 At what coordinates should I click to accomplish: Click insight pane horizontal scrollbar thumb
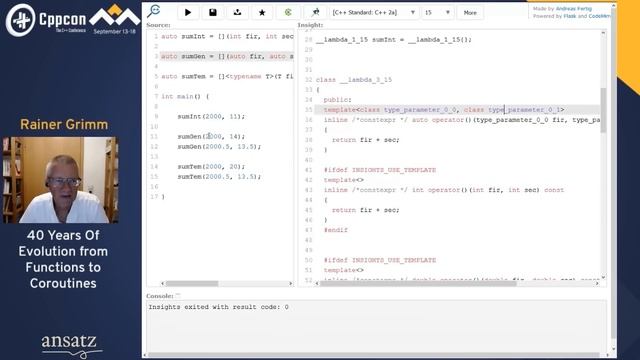click(x=418, y=283)
